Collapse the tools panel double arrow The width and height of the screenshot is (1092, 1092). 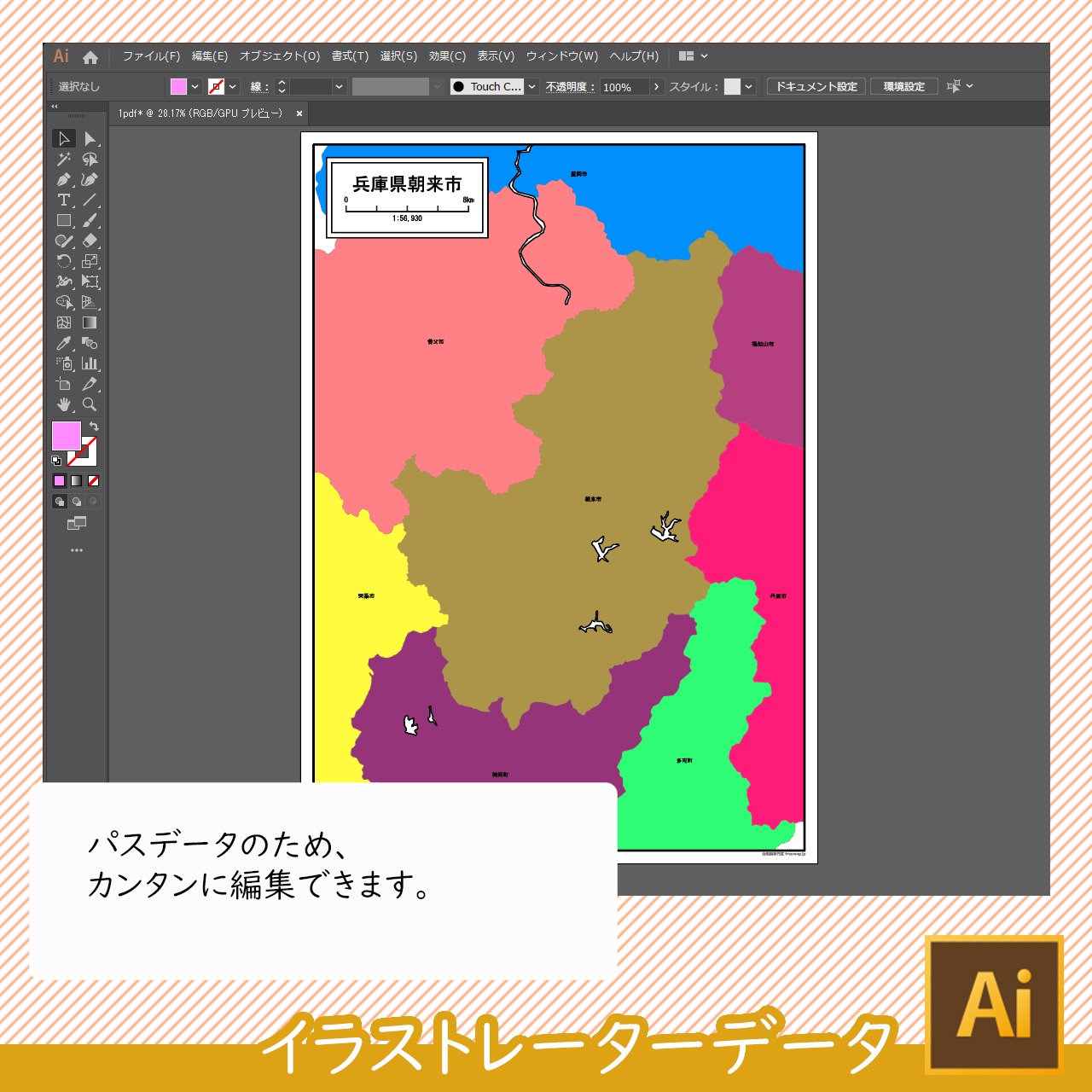pos(55,107)
